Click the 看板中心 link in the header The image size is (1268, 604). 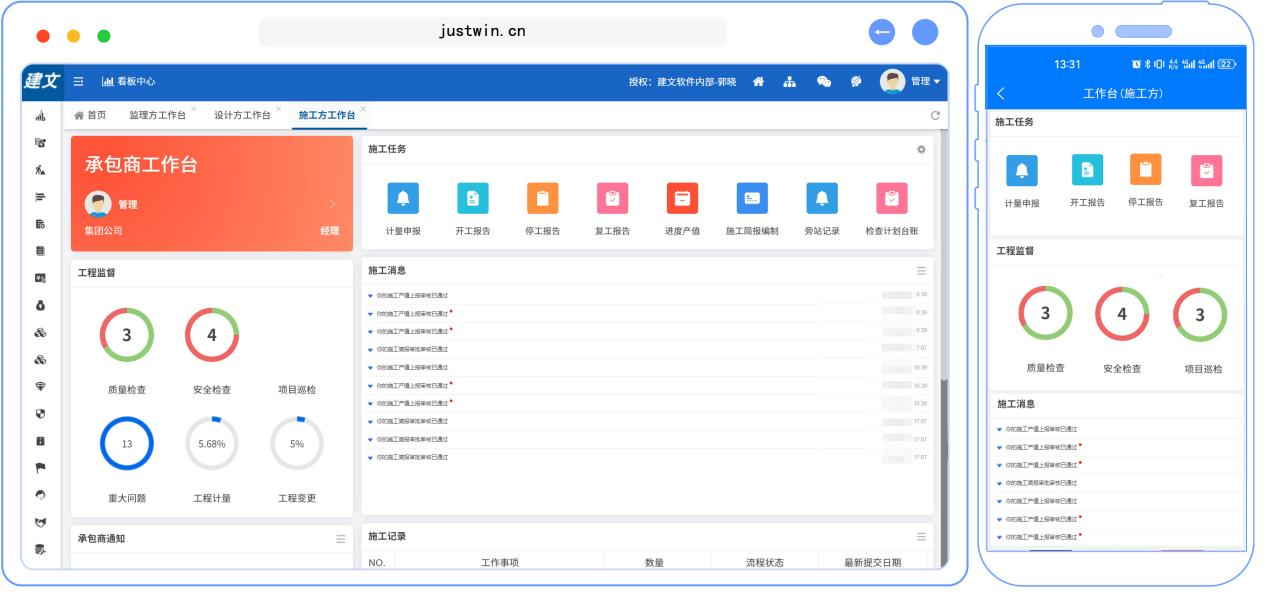(x=128, y=82)
